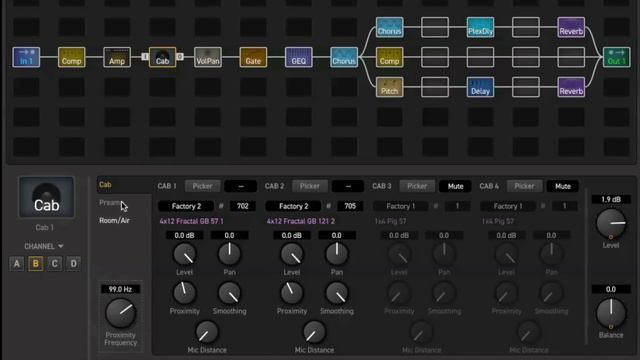Switch to channel C
Viewport: 640px width, 360px height.
click(55, 264)
